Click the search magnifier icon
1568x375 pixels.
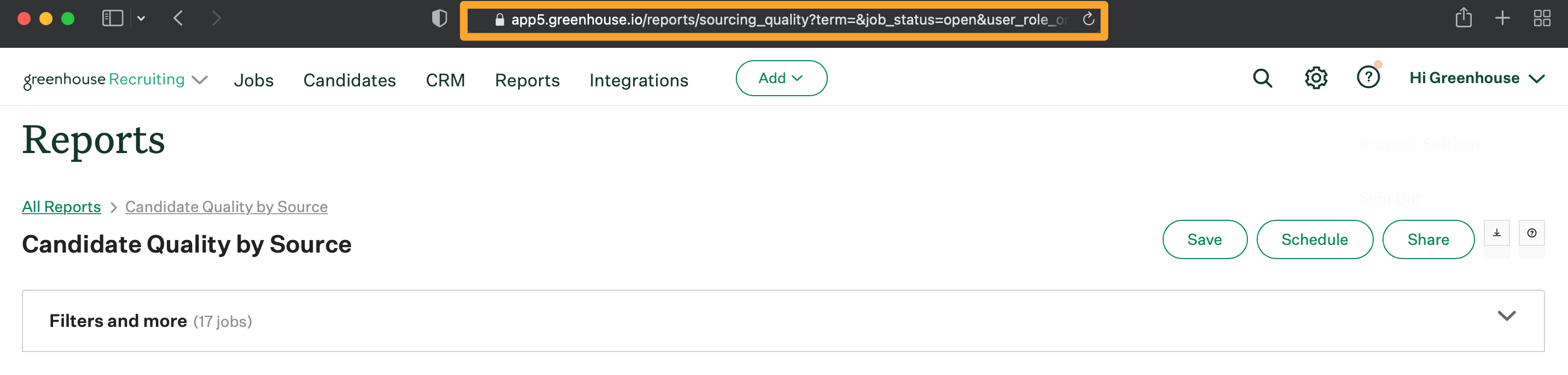pyautogui.click(x=1262, y=78)
